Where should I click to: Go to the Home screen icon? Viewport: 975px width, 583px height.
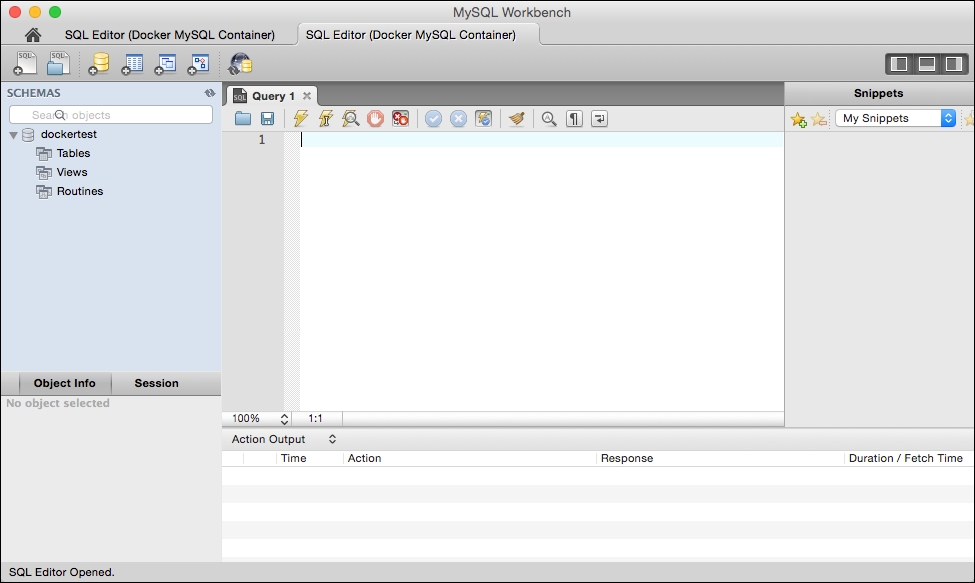pyautogui.click(x=33, y=35)
